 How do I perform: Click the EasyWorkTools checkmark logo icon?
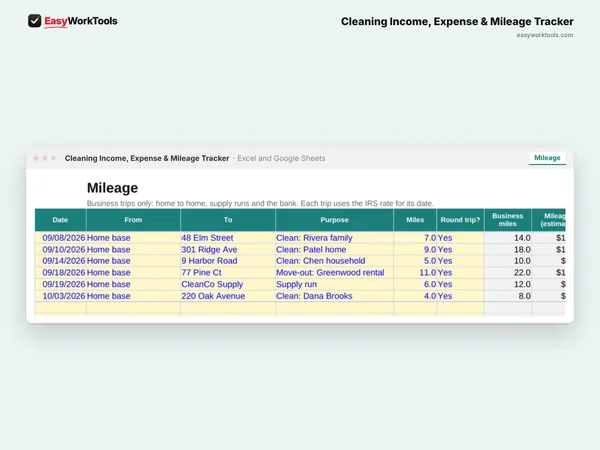click(34, 21)
